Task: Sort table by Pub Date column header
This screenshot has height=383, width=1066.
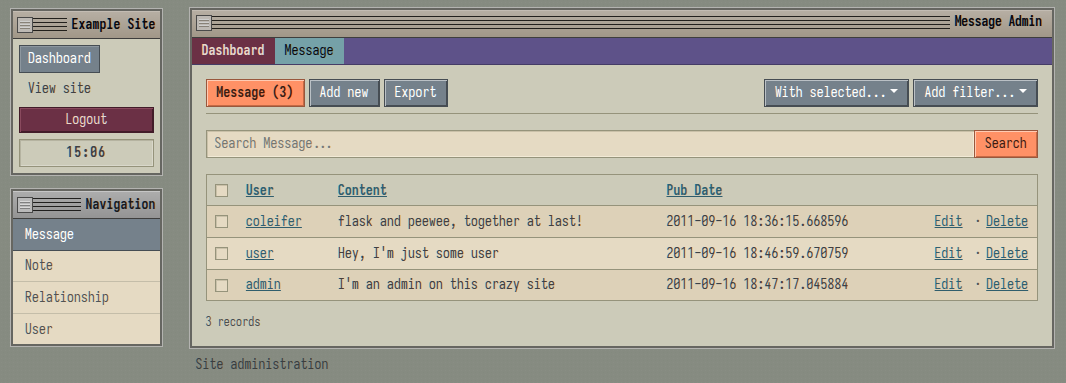Action: [x=694, y=190]
